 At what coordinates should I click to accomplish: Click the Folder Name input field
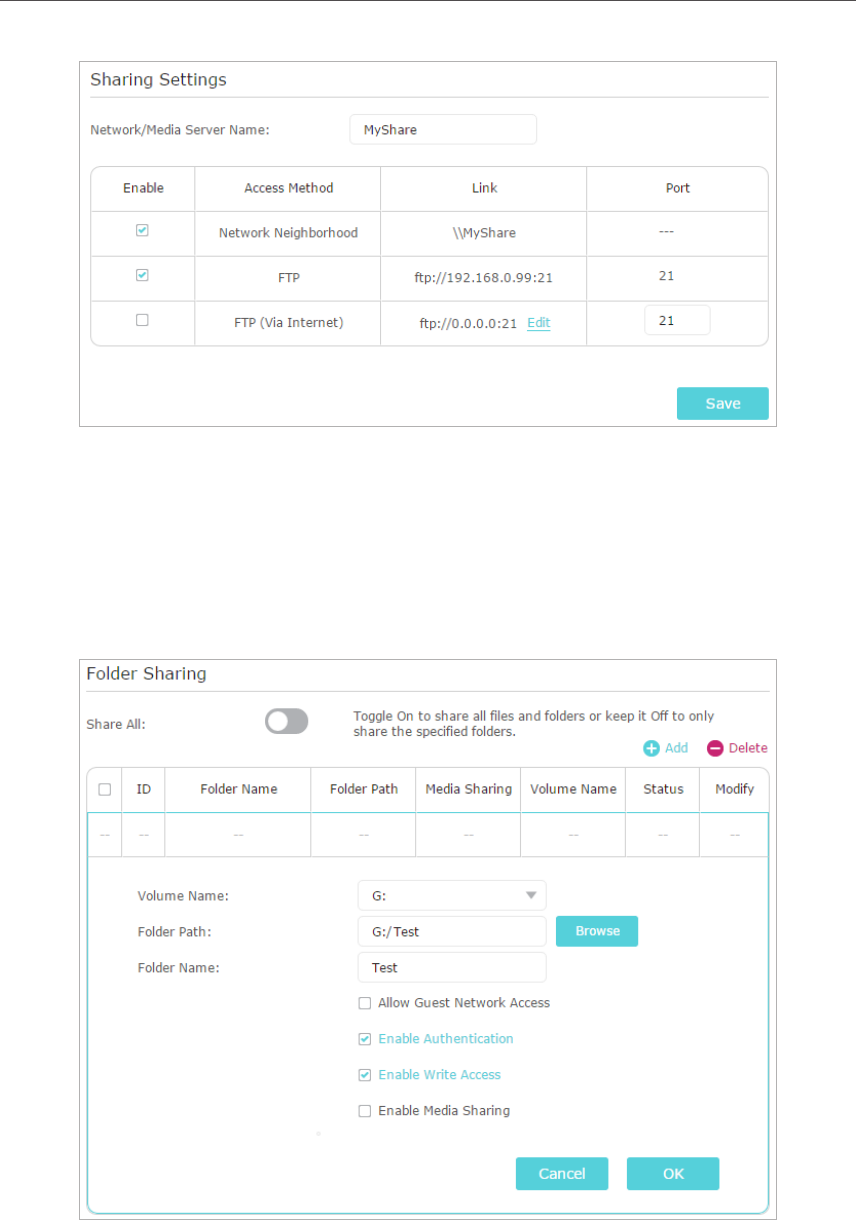click(x=451, y=968)
